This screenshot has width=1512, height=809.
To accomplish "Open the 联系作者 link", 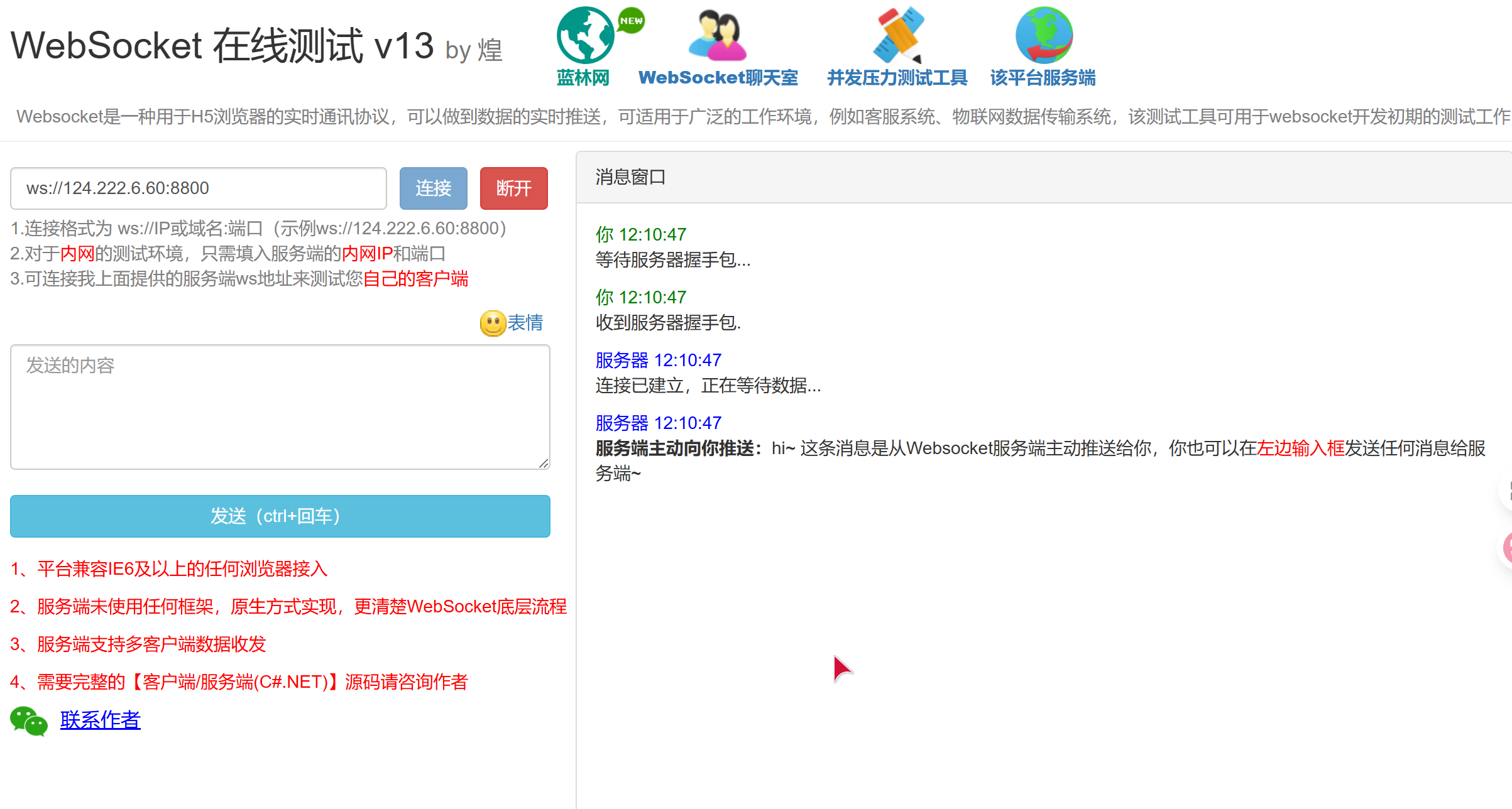I will click(100, 720).
